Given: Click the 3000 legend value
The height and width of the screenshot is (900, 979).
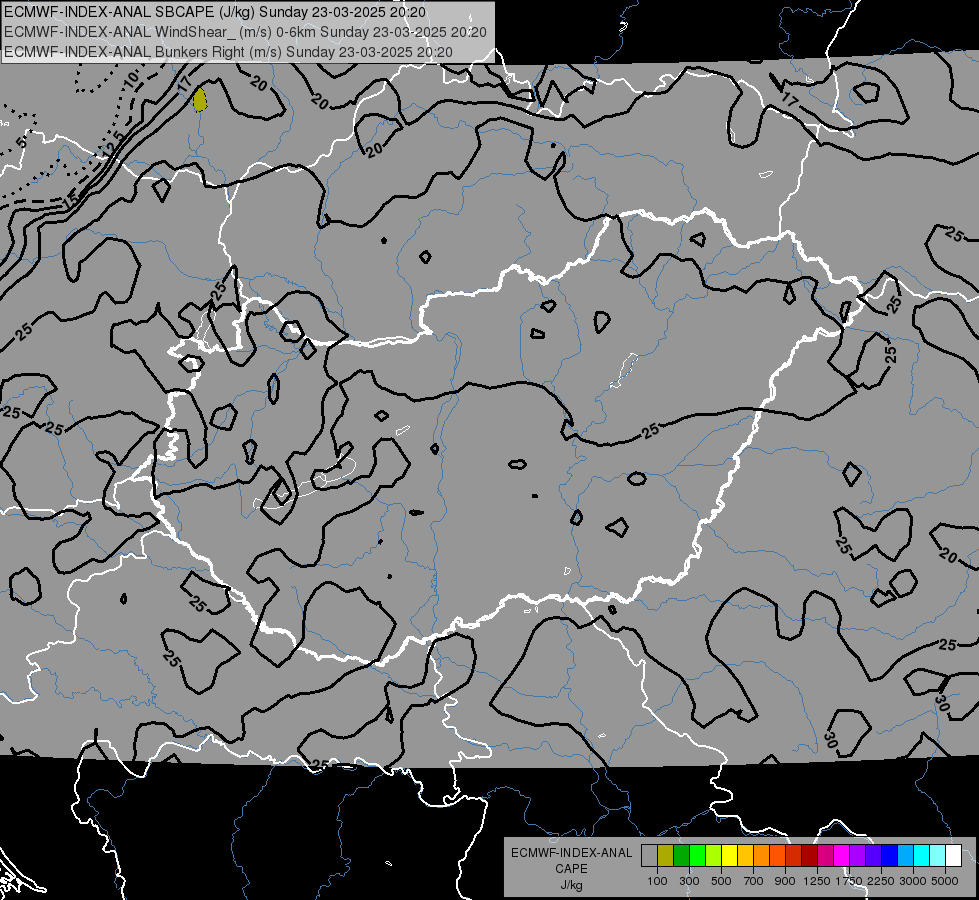Looking at the screenshot, I should [913, 881].
